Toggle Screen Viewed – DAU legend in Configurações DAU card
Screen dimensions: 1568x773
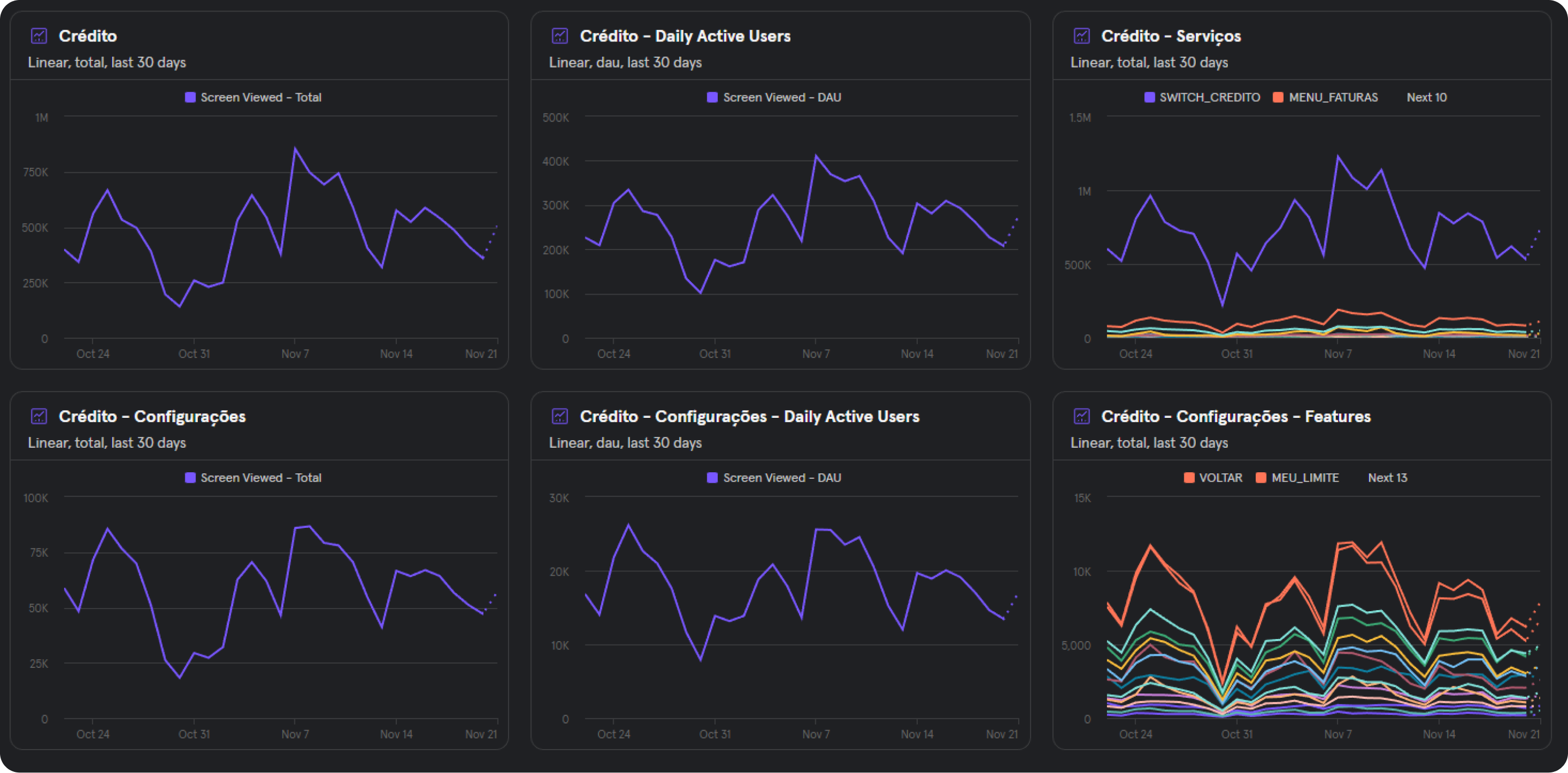click(782, 477)
